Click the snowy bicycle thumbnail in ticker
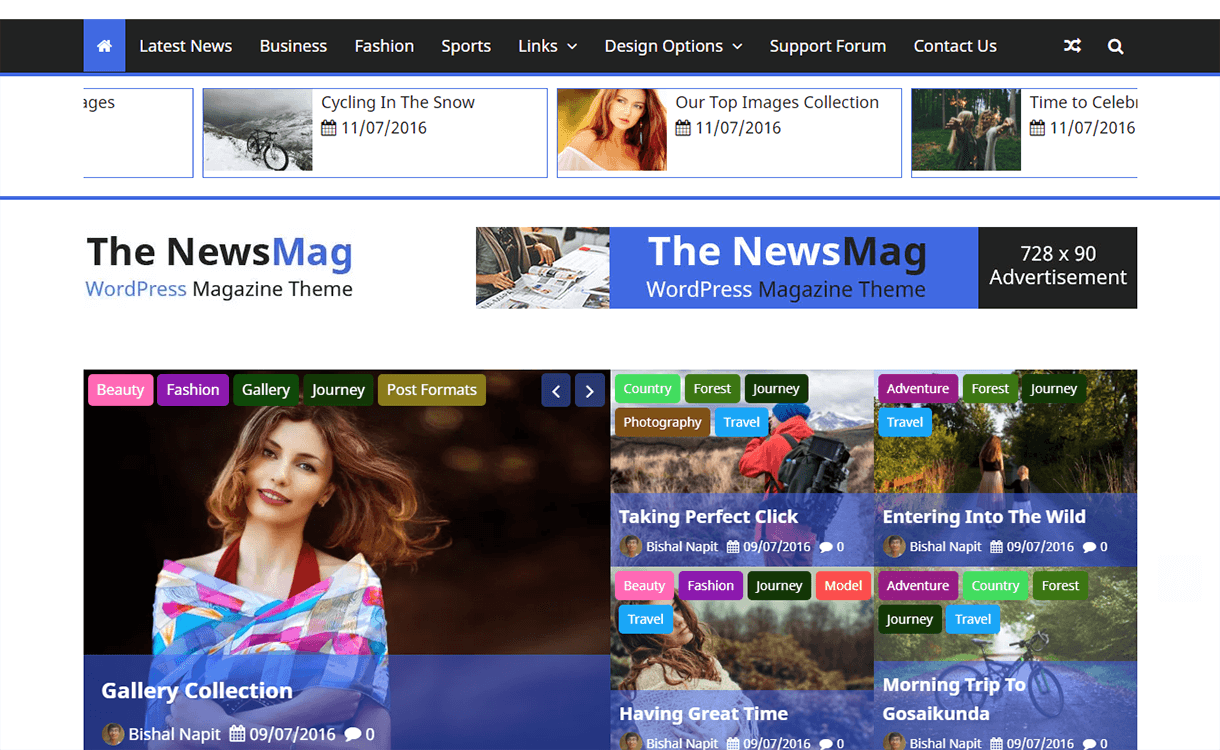Image resolution: width=1220 pixels, height=750 pixels. 258,130
